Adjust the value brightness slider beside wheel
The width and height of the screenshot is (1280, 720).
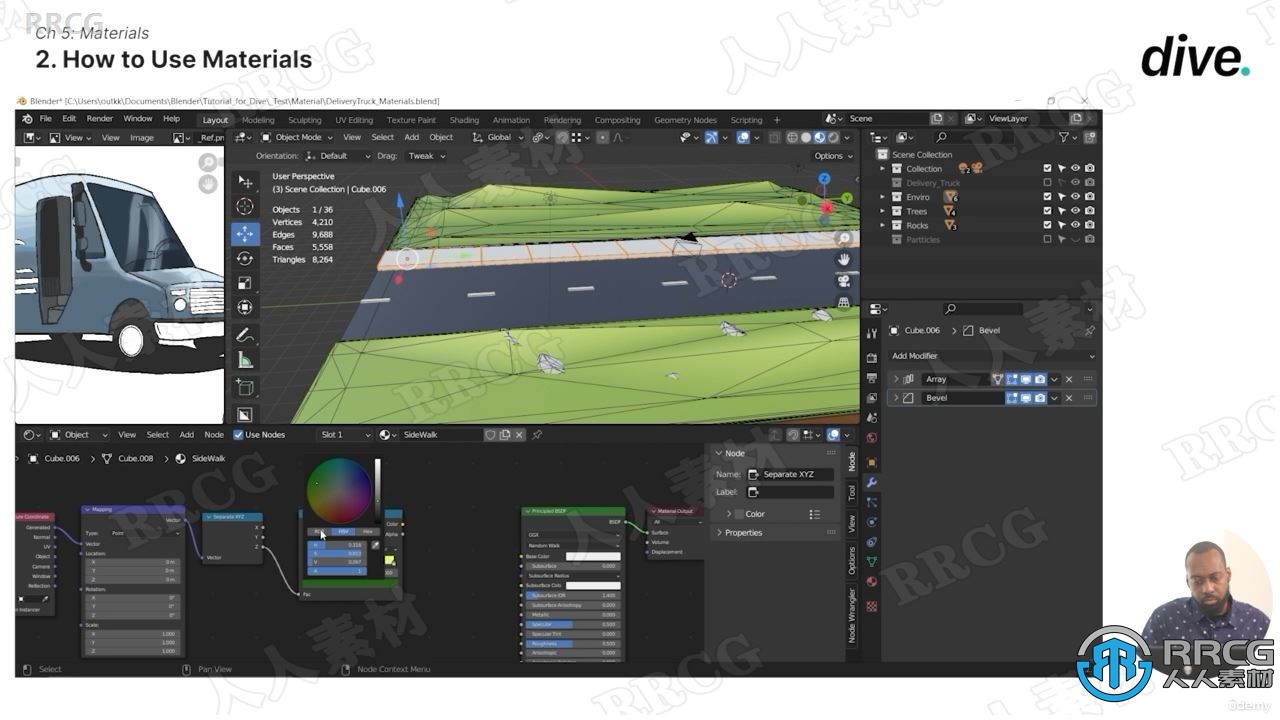pyautogui.click(x=377, y=490)
